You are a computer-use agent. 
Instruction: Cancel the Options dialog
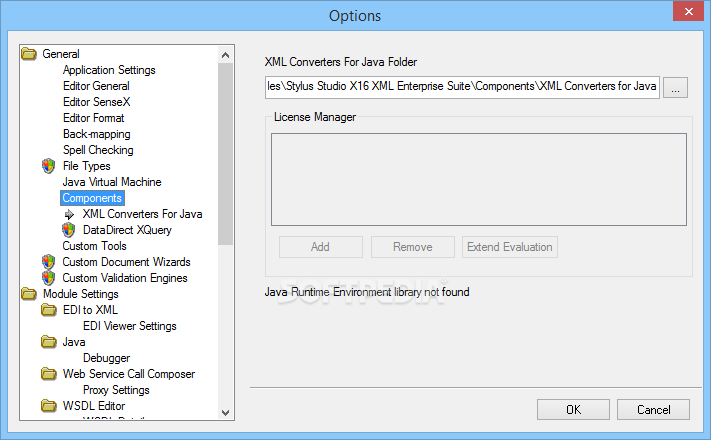click(653, 410)
